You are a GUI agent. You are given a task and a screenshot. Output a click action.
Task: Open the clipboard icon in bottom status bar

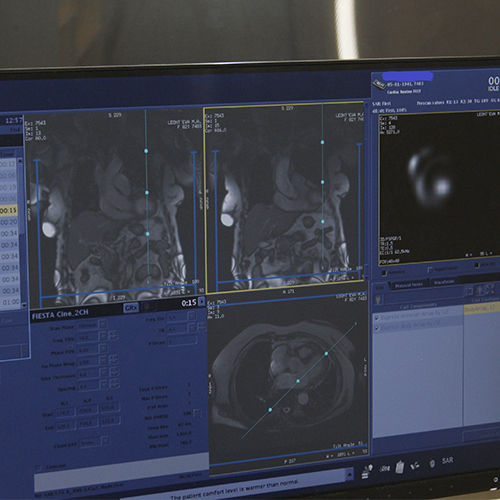pyautogui.click(x=400, y=467)
